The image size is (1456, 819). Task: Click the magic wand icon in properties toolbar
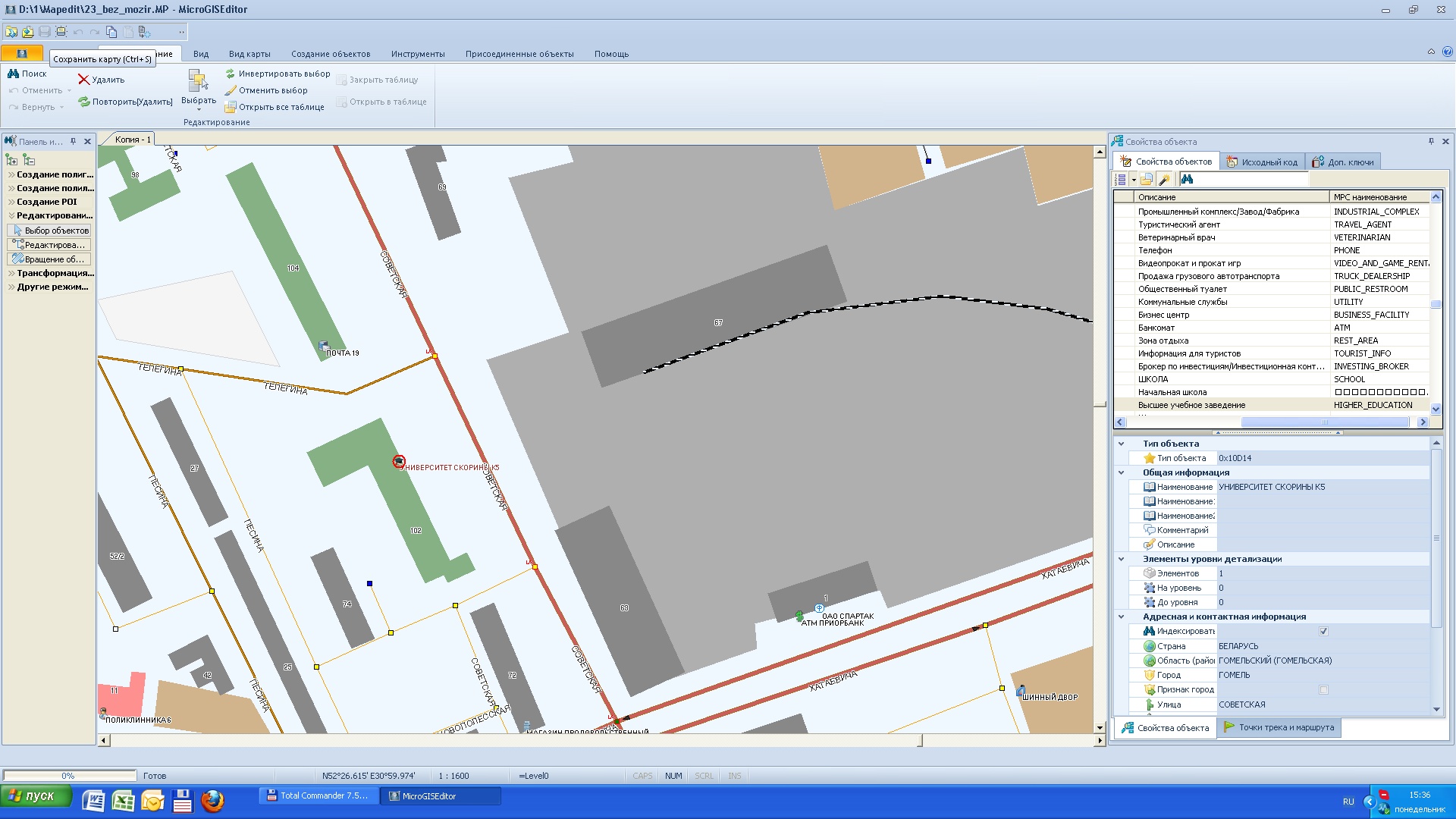(1165, 180)
